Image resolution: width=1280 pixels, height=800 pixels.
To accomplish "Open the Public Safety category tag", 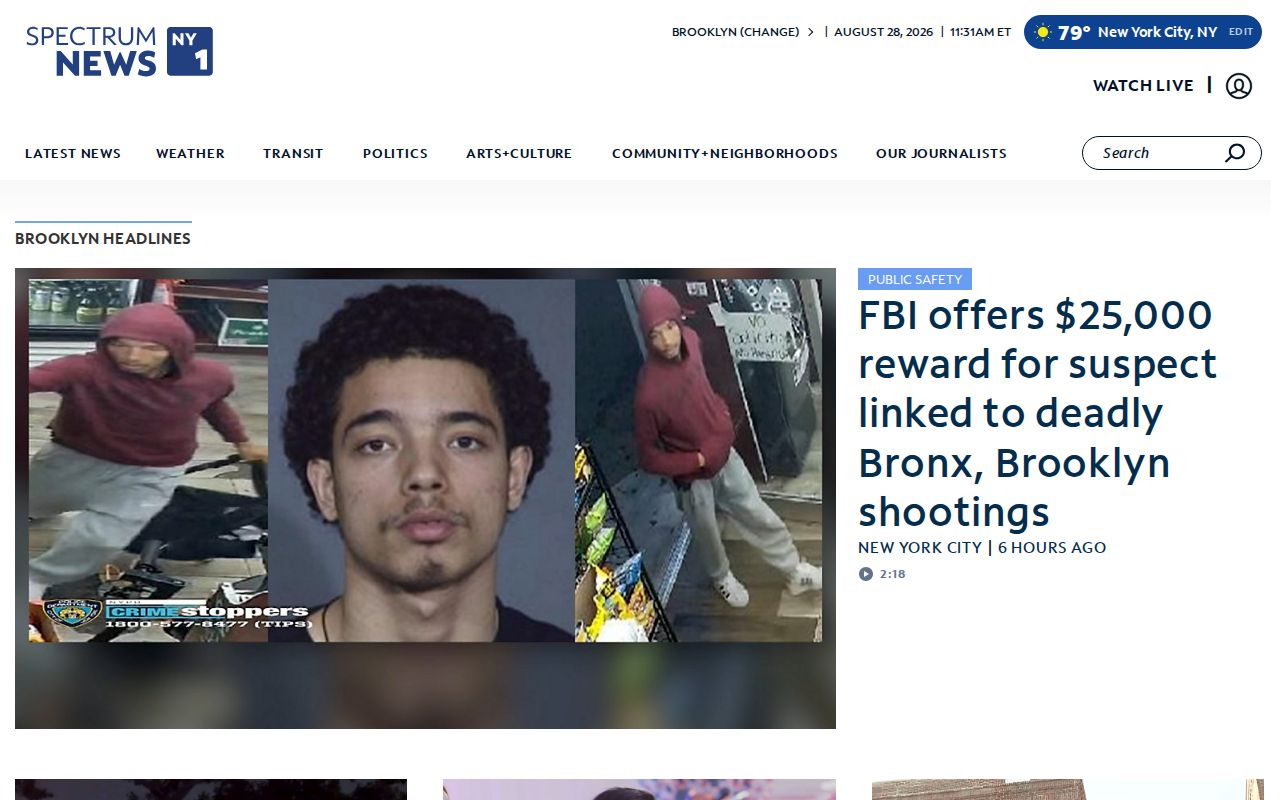I will 915,280.
